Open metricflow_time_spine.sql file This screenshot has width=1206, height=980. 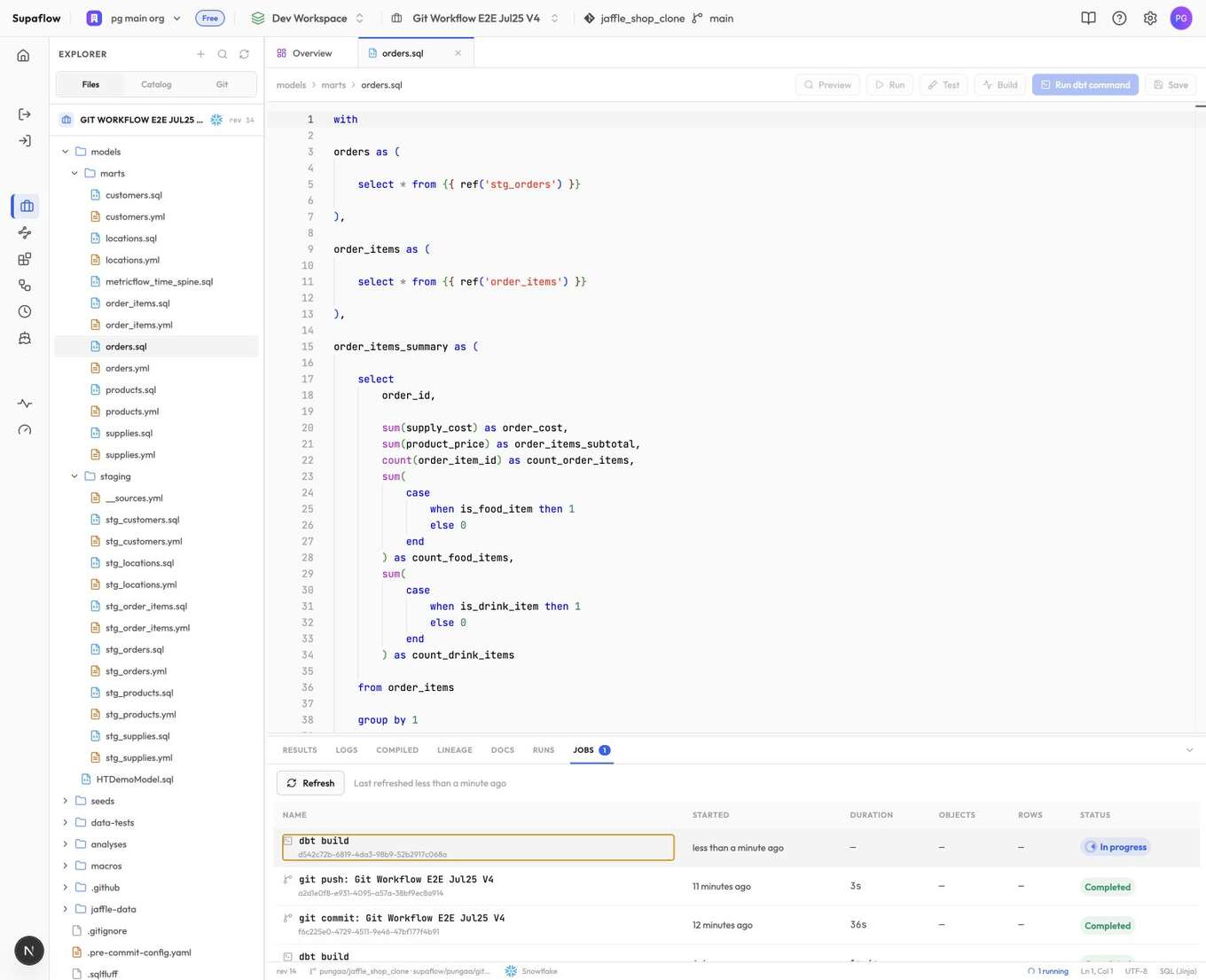click(x=159, y=282)
